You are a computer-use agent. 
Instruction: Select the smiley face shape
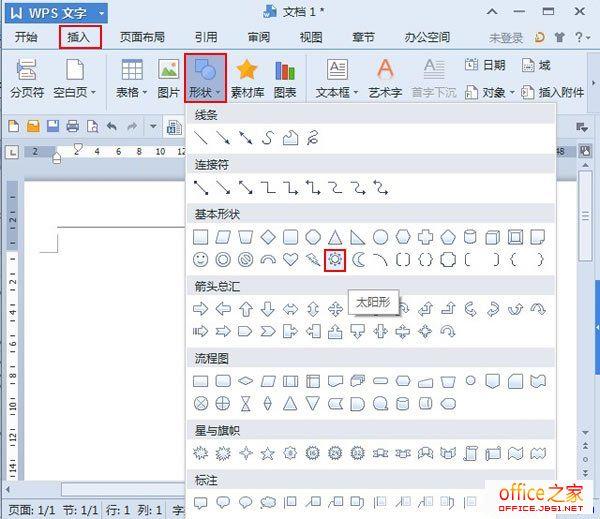(x=201, y=260)
